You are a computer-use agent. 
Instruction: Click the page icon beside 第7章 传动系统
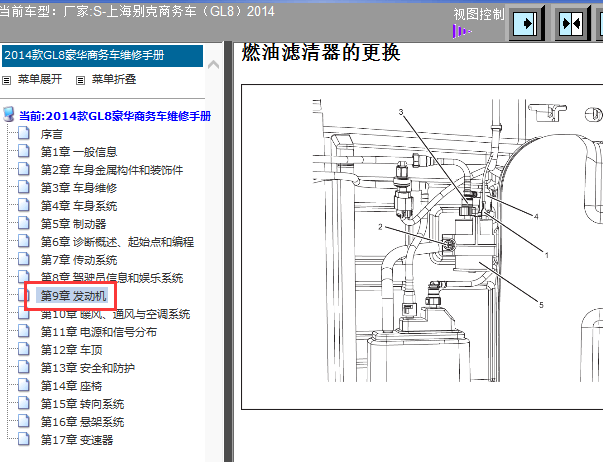click(24, 259)
